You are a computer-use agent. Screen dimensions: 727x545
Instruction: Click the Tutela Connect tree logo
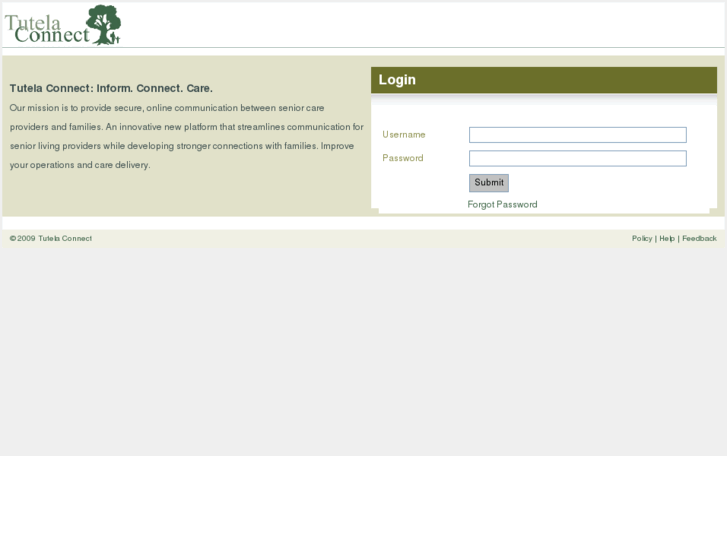point(63,25)
